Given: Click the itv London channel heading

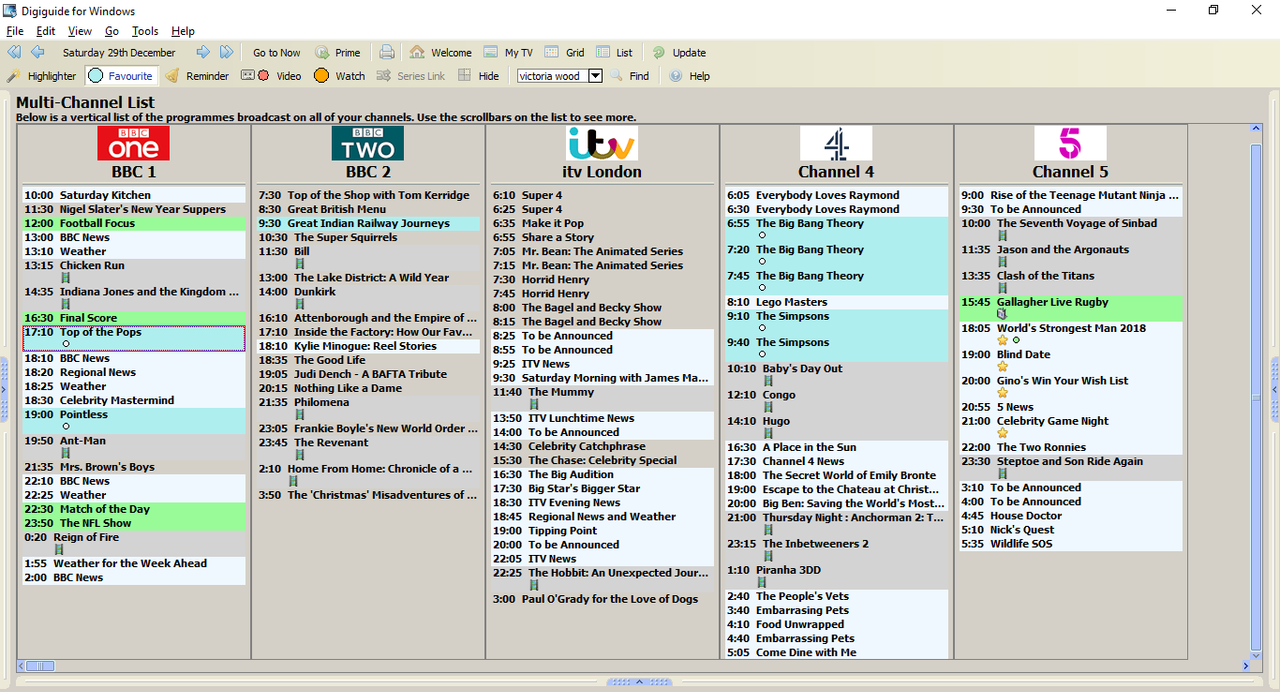Looking at the screenshot, I should click(602, 172).
